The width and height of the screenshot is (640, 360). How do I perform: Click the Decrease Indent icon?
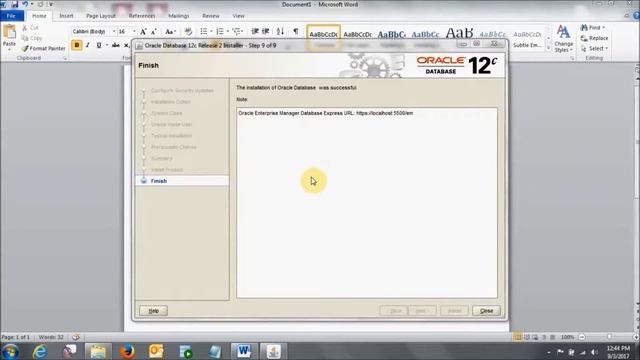pyautogui.click(x=255, y=31)
